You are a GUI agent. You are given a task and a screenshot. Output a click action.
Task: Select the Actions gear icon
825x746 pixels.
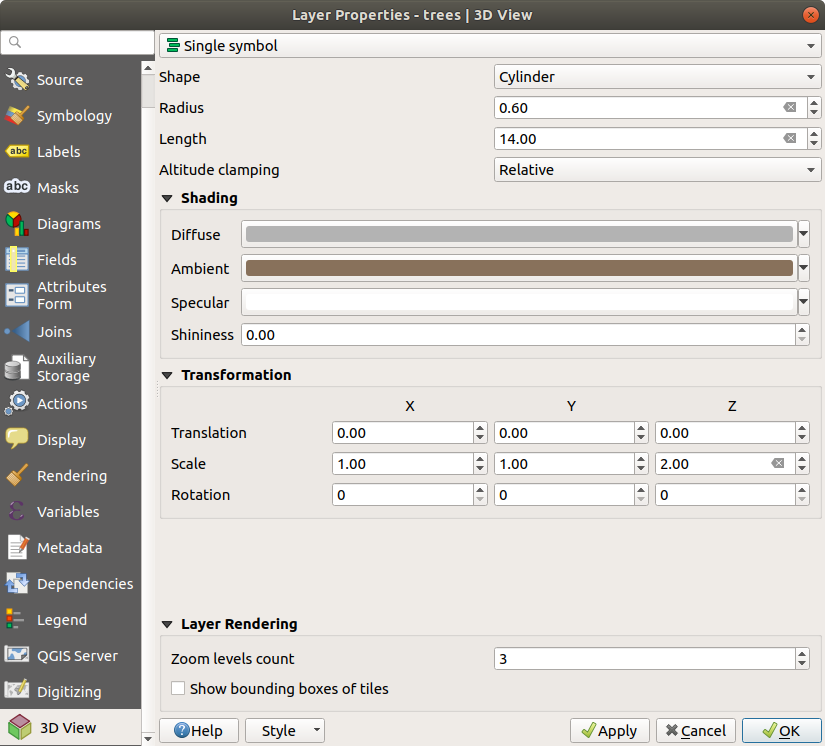coord(17,404)
